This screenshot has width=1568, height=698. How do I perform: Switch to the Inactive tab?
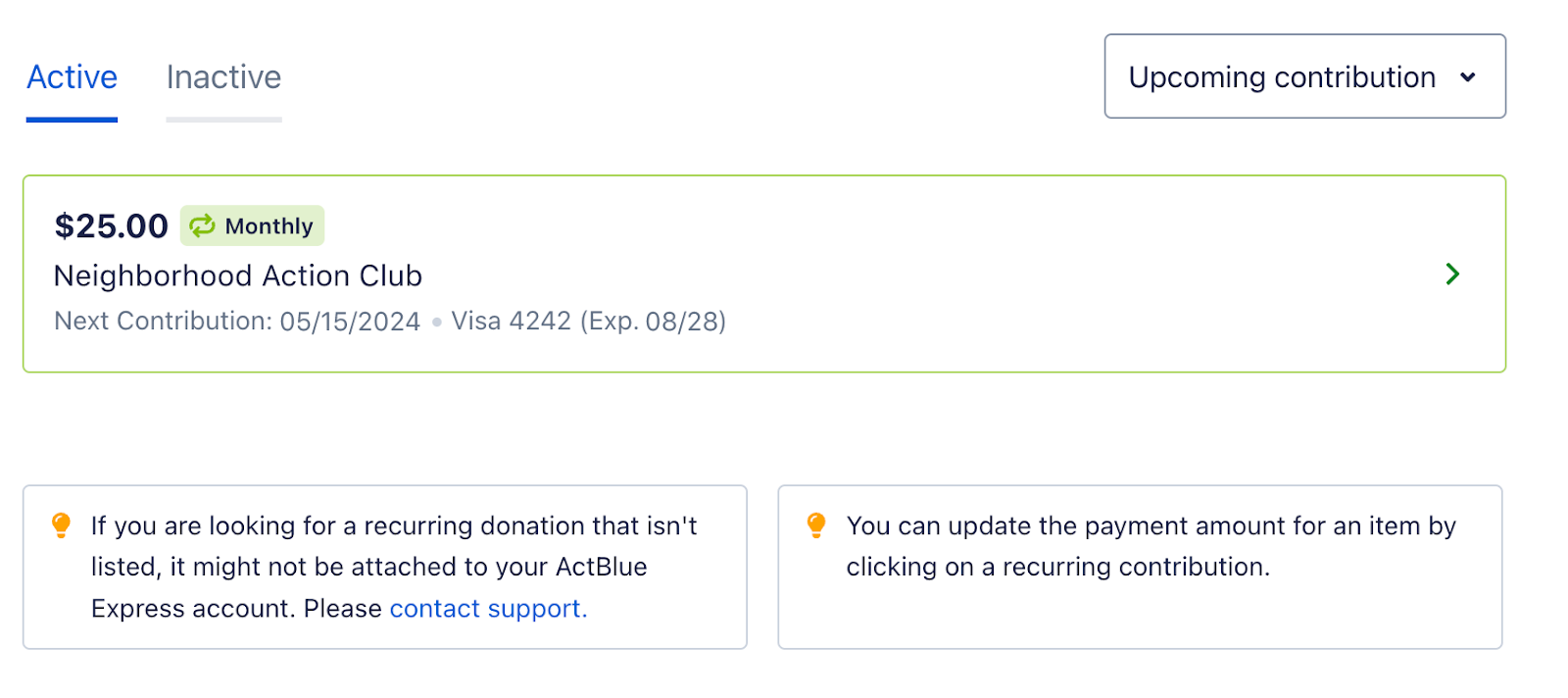pos(223,77)
